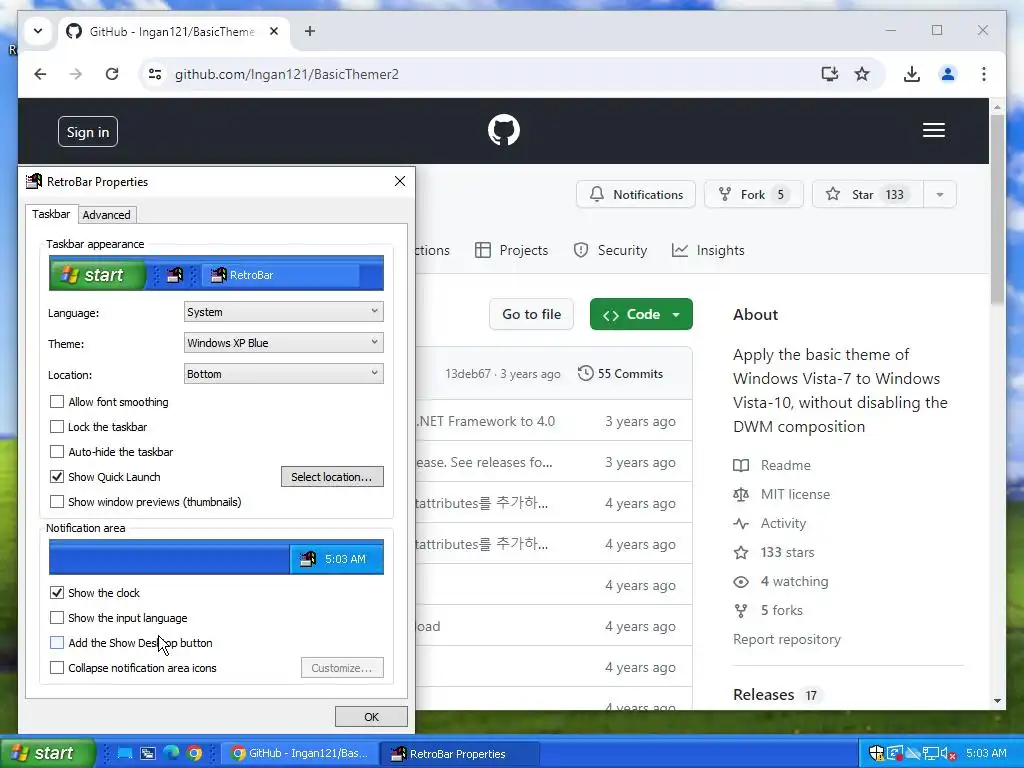1024x768 pixels.
Task: Reload the GitHub page
Action: click(112, 74)
